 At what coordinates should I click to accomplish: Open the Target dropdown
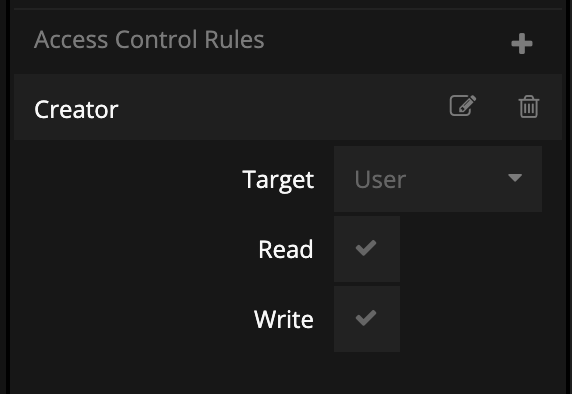click(438, 179)
